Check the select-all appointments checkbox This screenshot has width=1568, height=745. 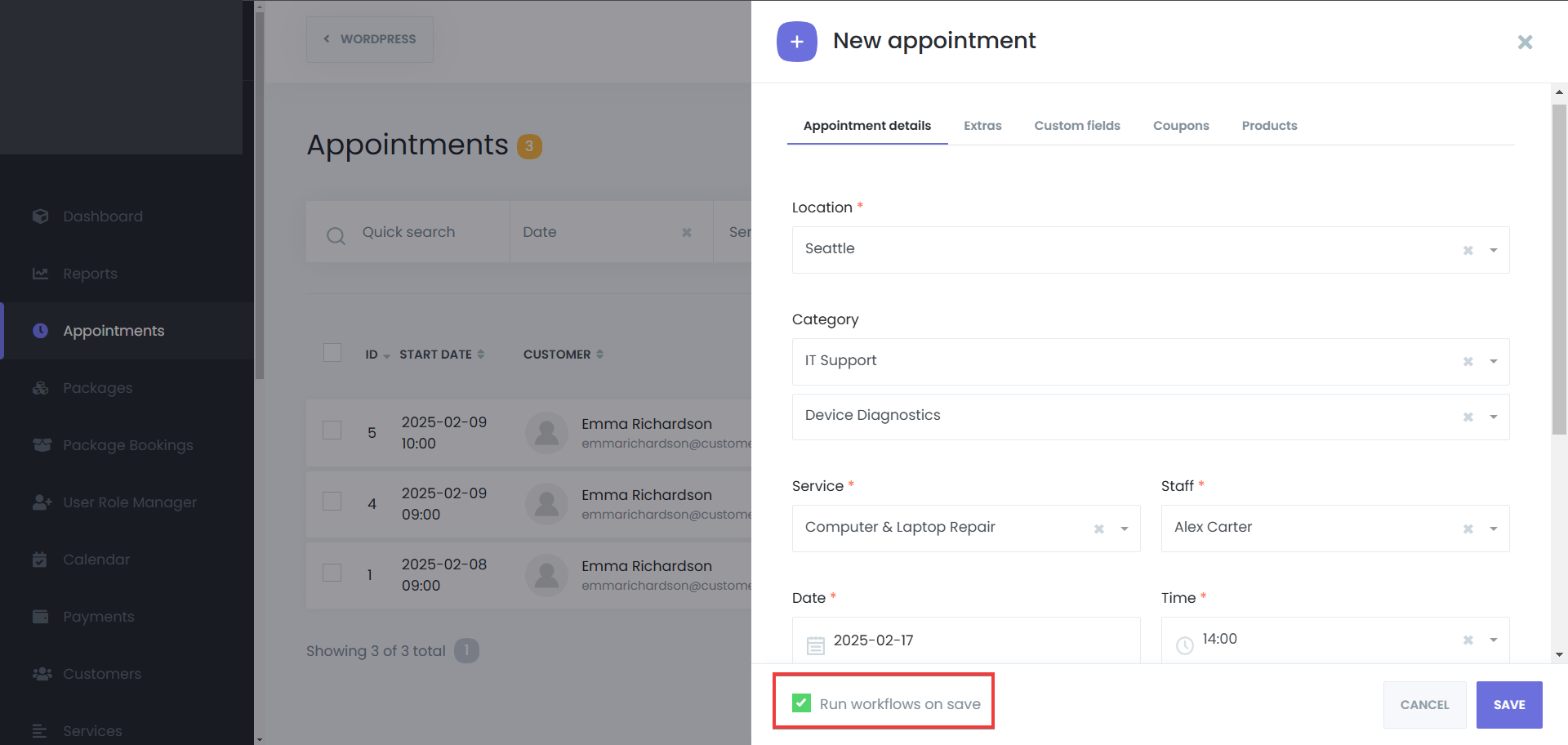pos(332,353)
